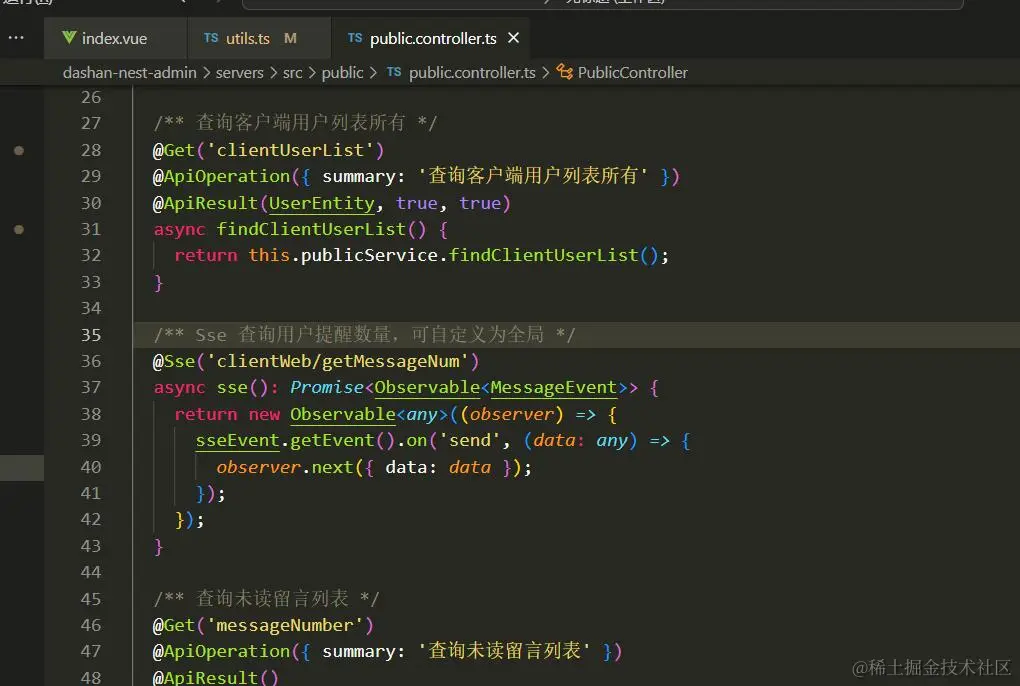
Task: Click Promise type on line 37
Action: pos(327,388)
